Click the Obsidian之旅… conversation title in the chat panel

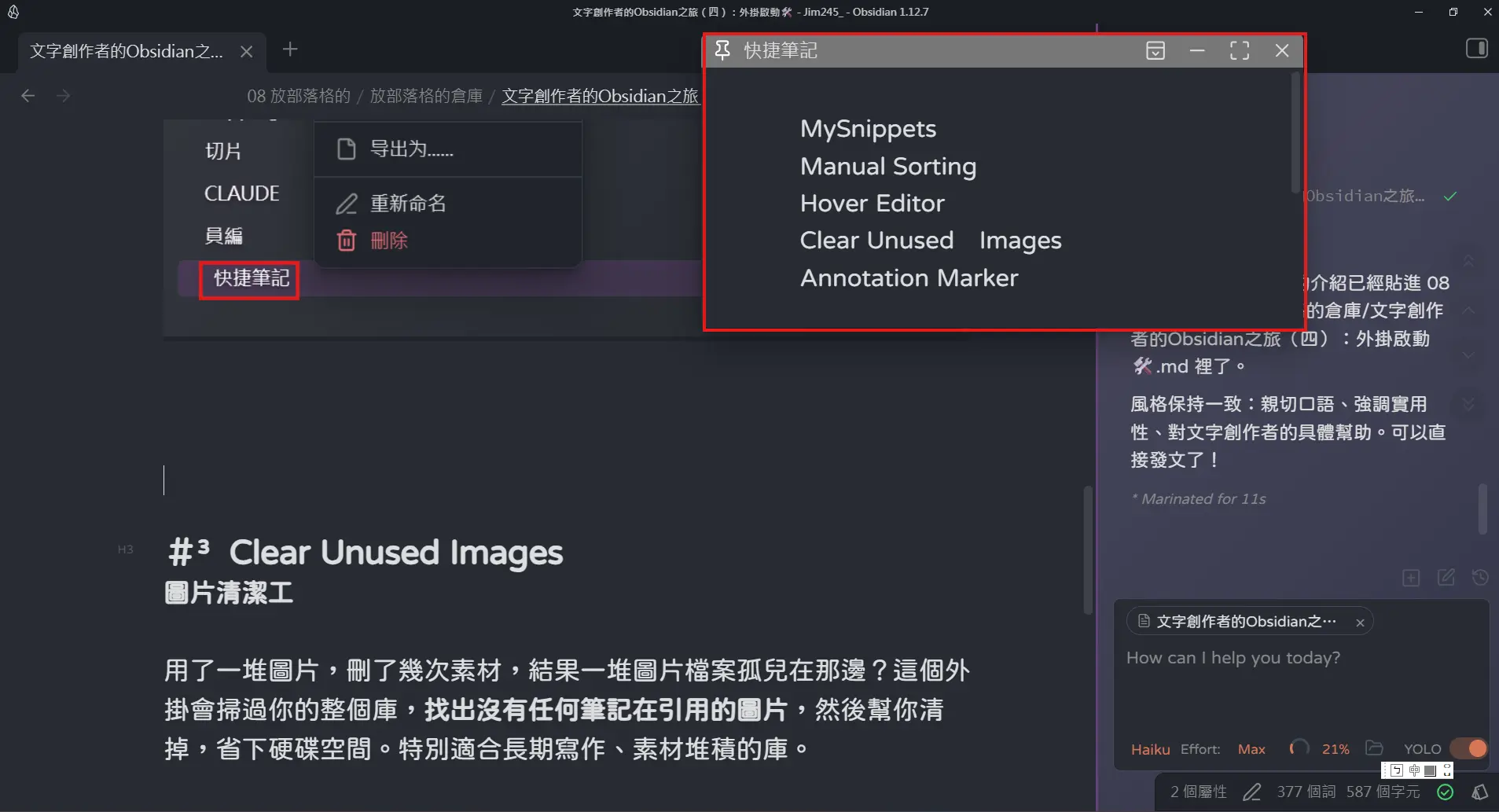click(1365, 197)
